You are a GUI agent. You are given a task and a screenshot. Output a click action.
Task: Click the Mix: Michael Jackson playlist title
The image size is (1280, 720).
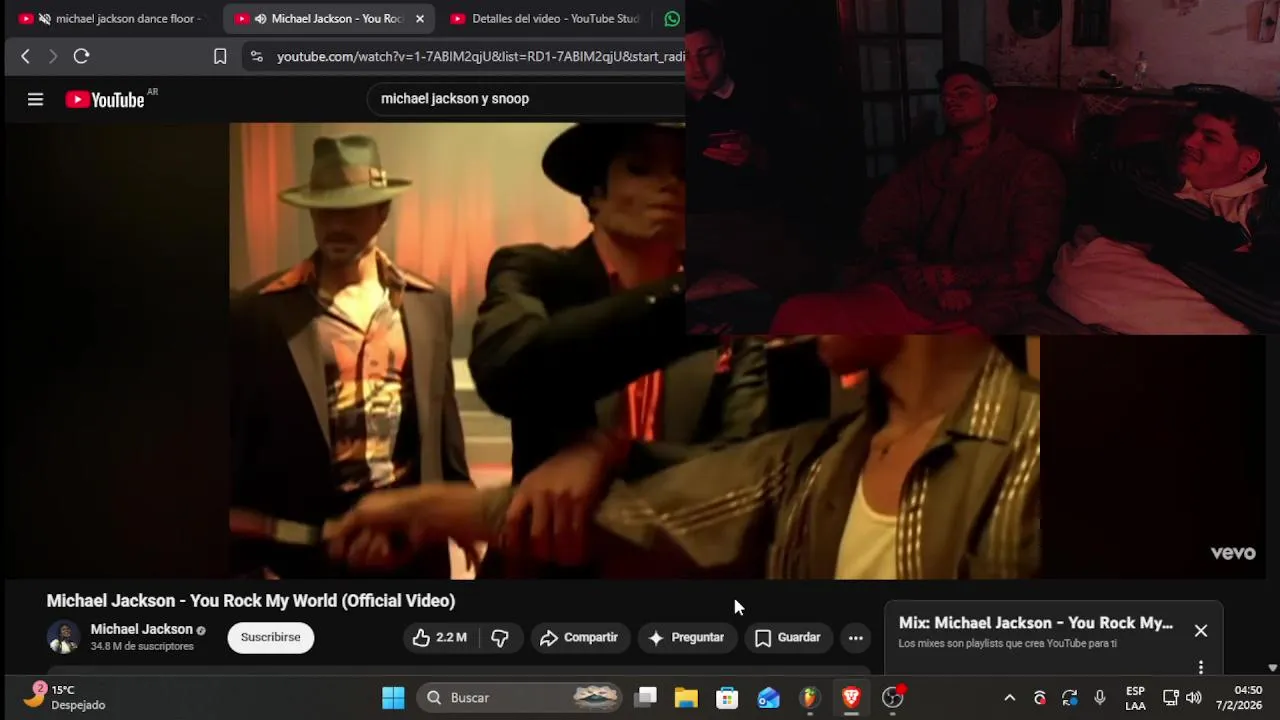click(x=1036, y=623)
